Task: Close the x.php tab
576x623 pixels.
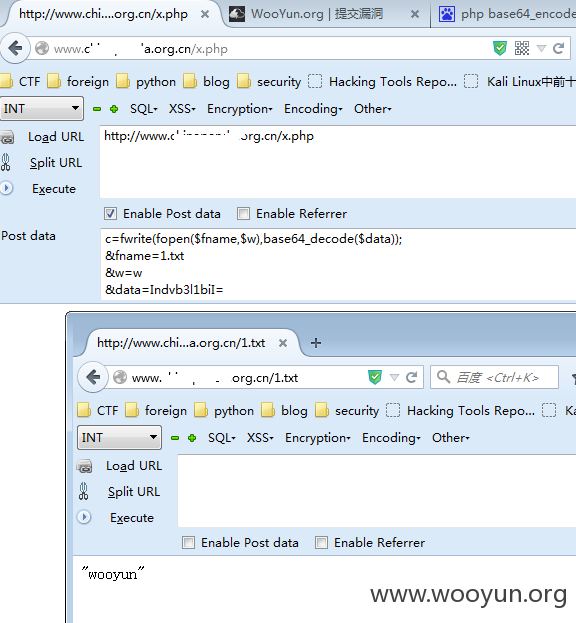Action: click(x=205, y=14)
